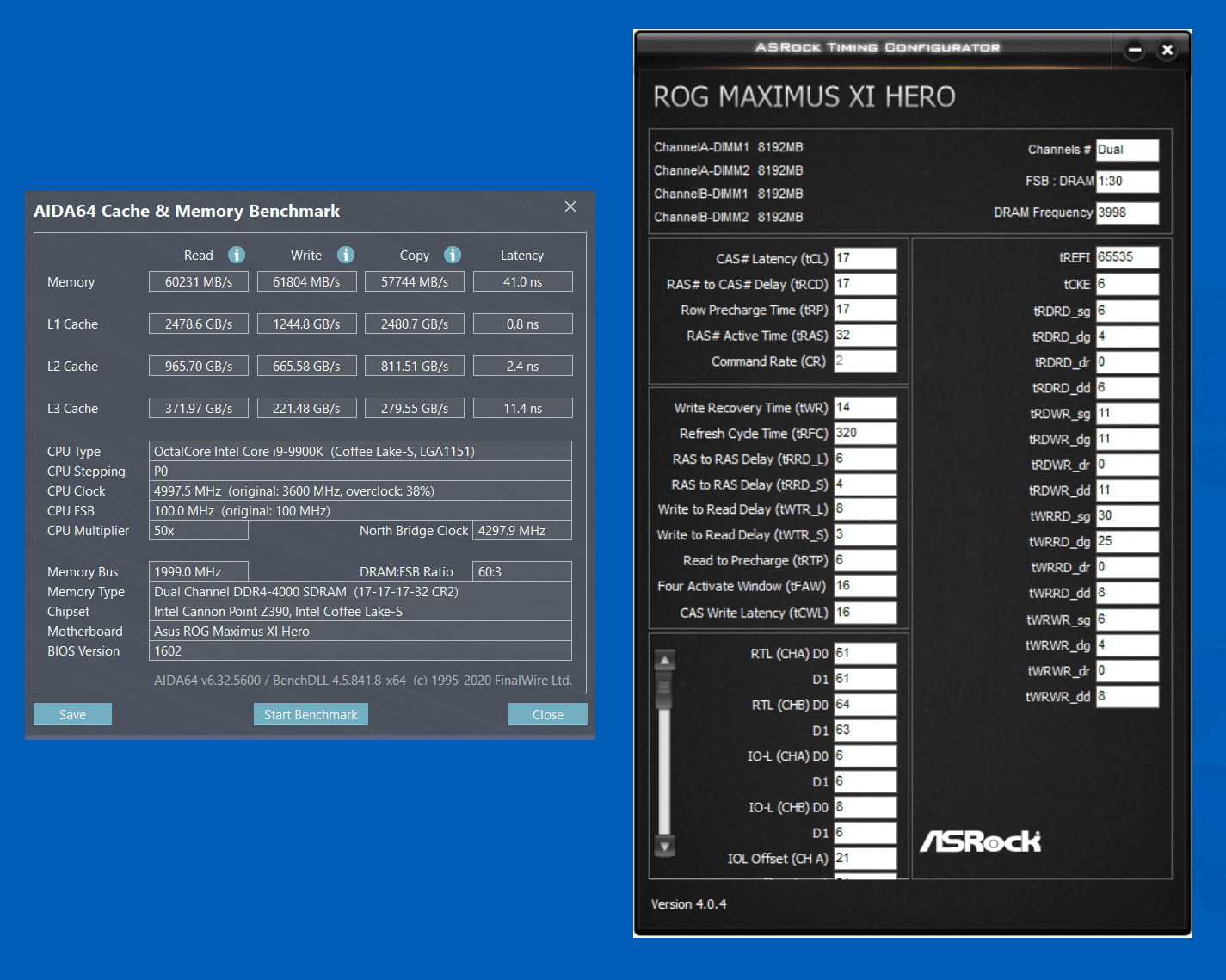This screenshot has width=1226, height=980.
Task: Click the tRRD_S value field
Action: [866, 484]
